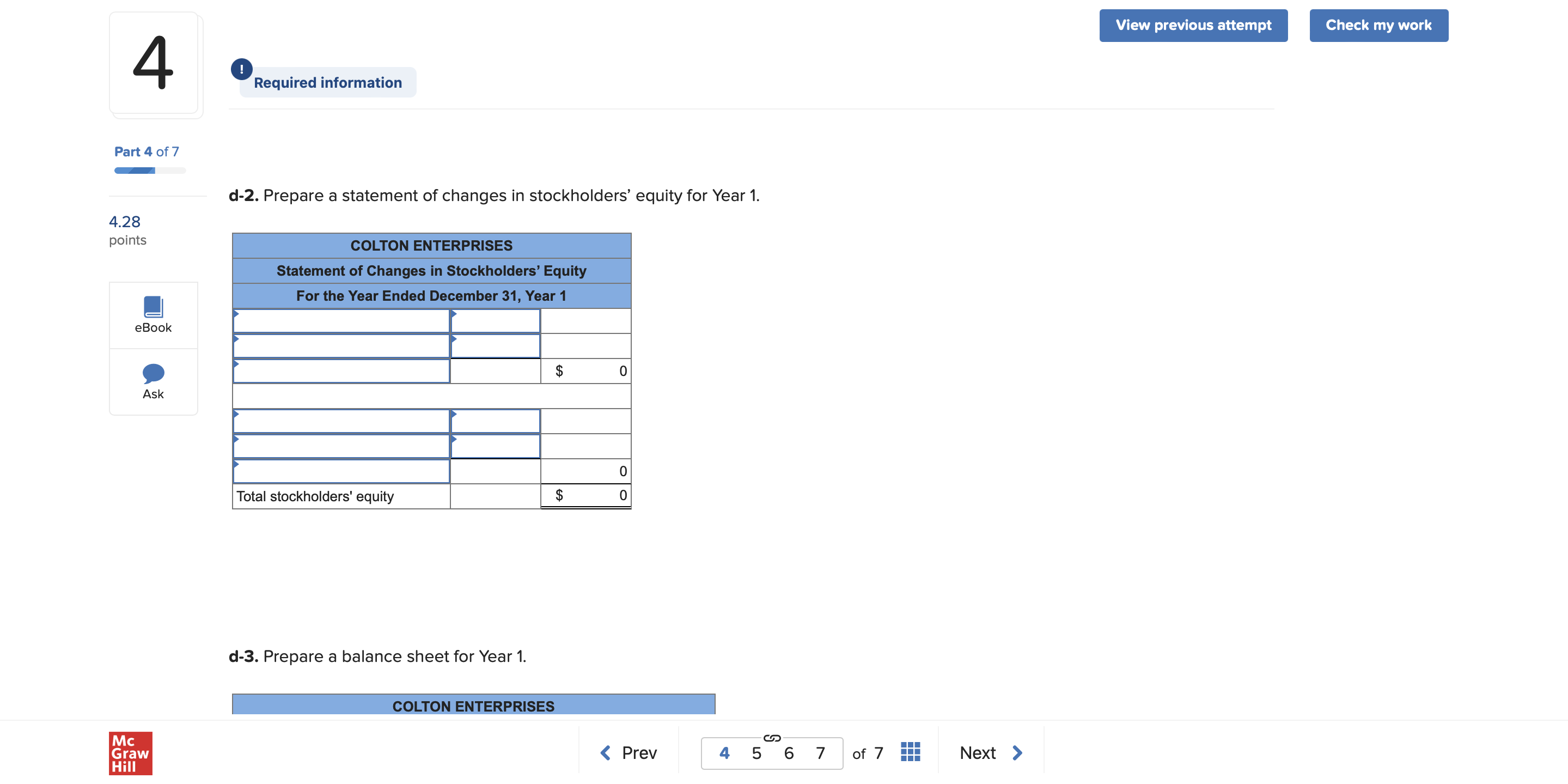Jump to question part 7
Viewport: 1568px width, 784px height.
tap(820, 753)
